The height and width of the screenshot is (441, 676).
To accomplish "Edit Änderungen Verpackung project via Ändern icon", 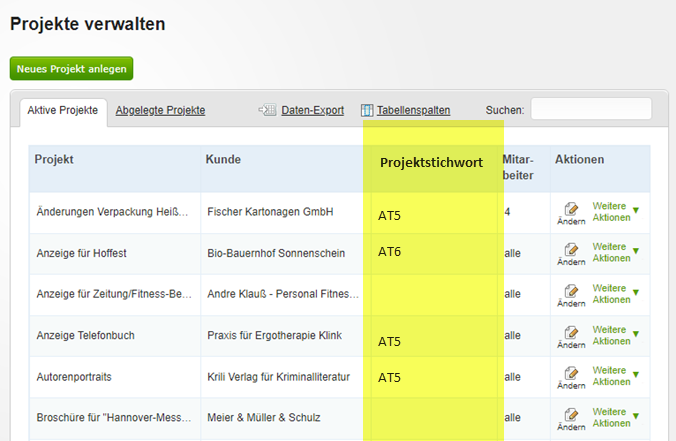I will (x=571, y=214).
